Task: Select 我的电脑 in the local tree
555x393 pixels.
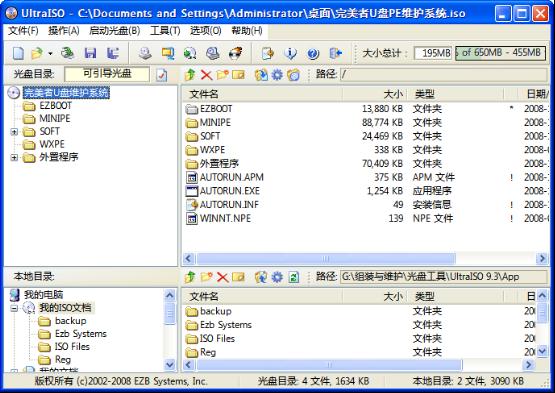Action: (x=44, y=295)
